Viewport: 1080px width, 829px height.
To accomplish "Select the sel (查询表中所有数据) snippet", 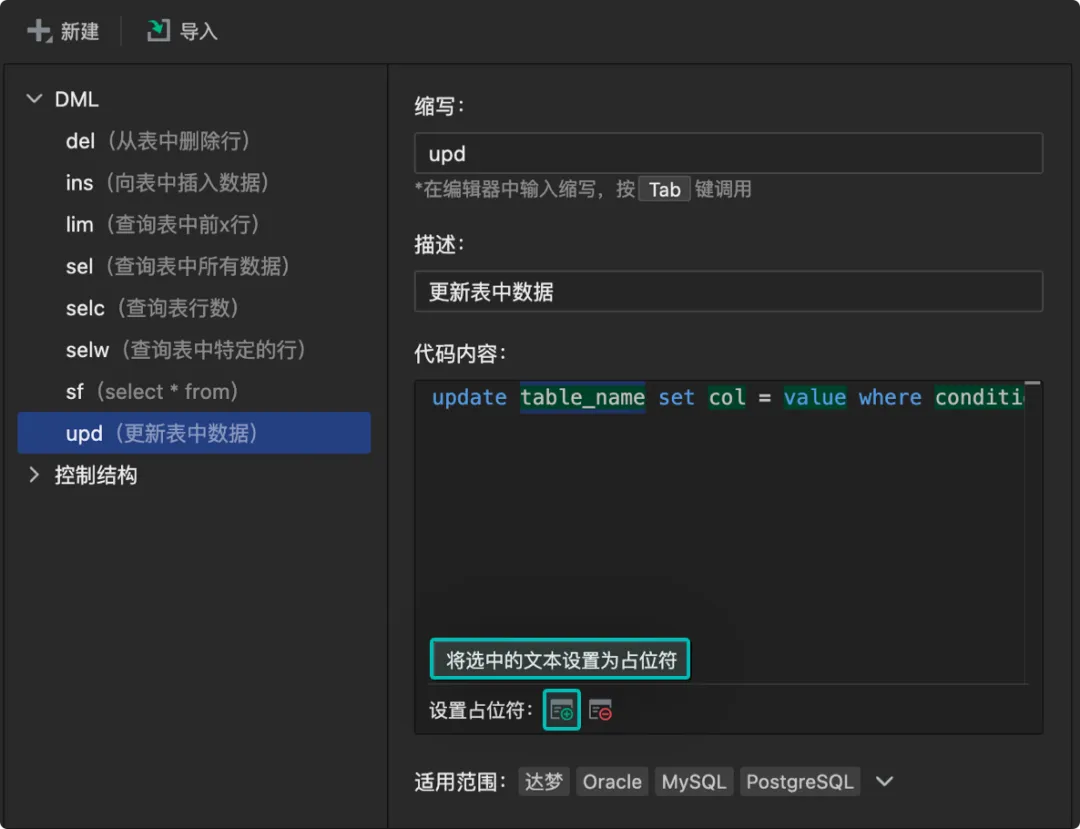I will (194, 266).
